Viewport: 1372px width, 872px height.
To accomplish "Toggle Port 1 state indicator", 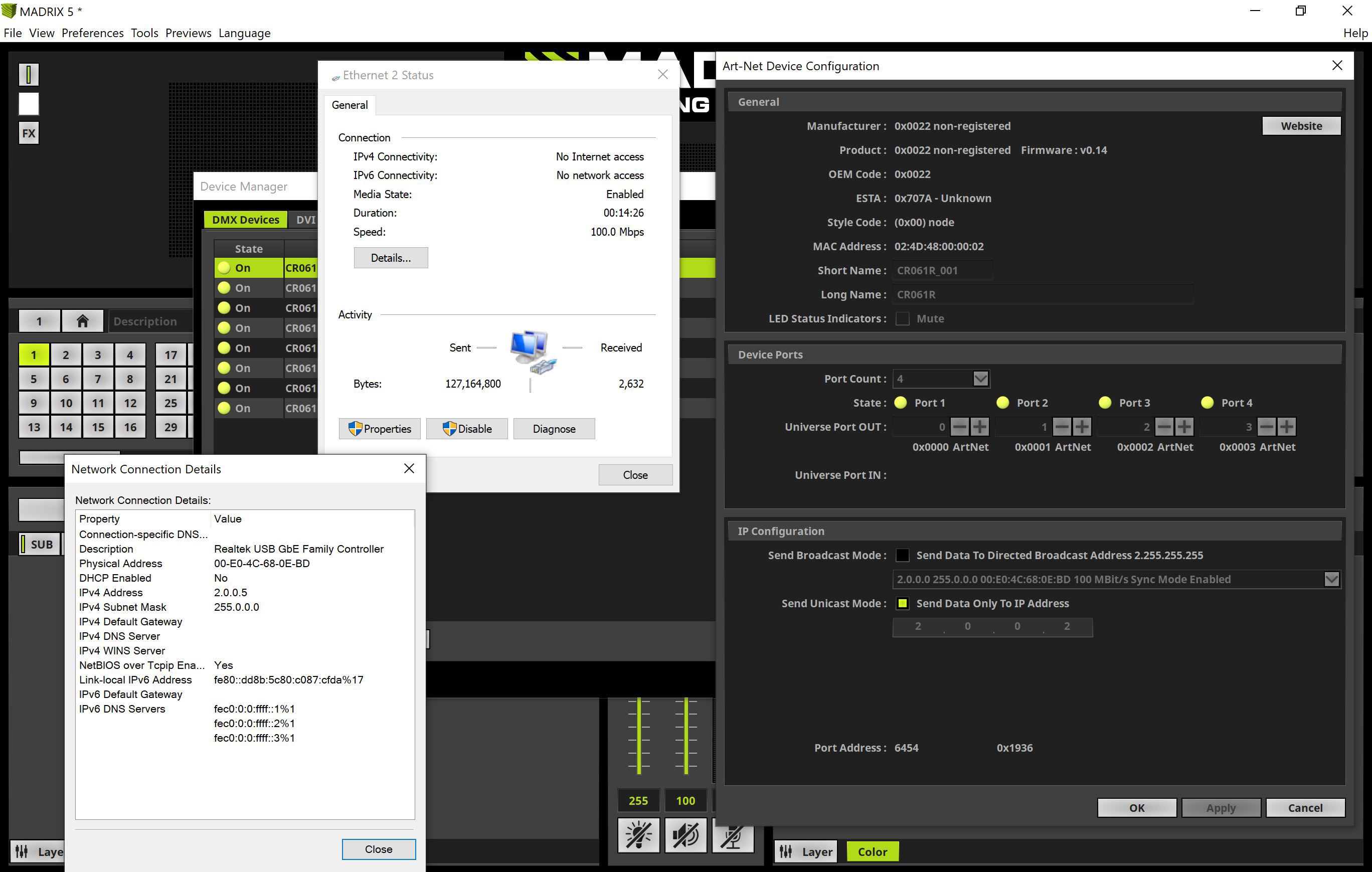I will (901, 403).
